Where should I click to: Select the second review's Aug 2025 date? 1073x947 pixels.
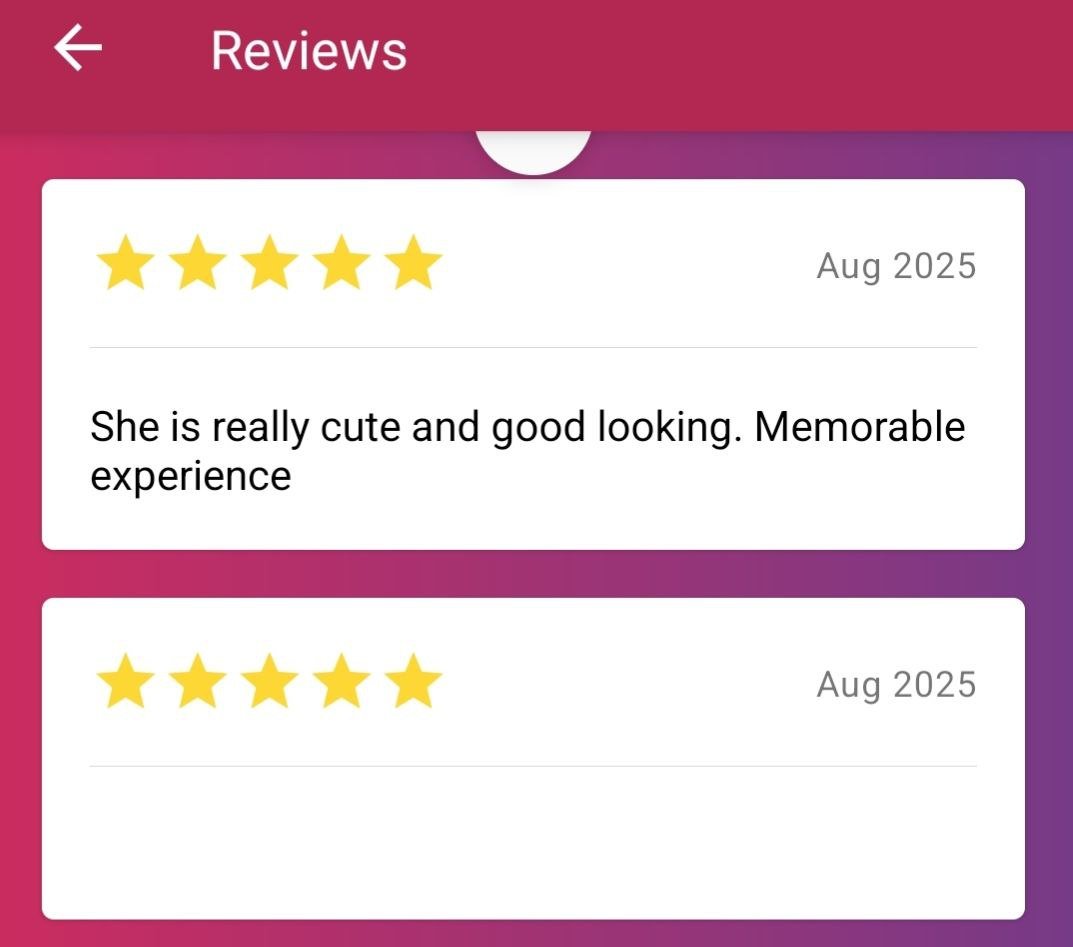[896, 685]
